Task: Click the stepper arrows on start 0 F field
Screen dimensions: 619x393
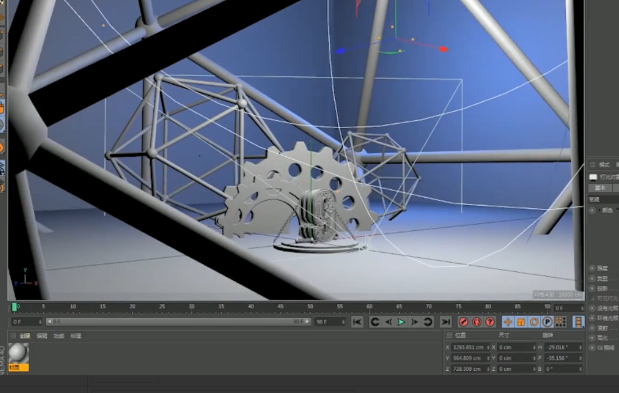Action: pos(40,322)
